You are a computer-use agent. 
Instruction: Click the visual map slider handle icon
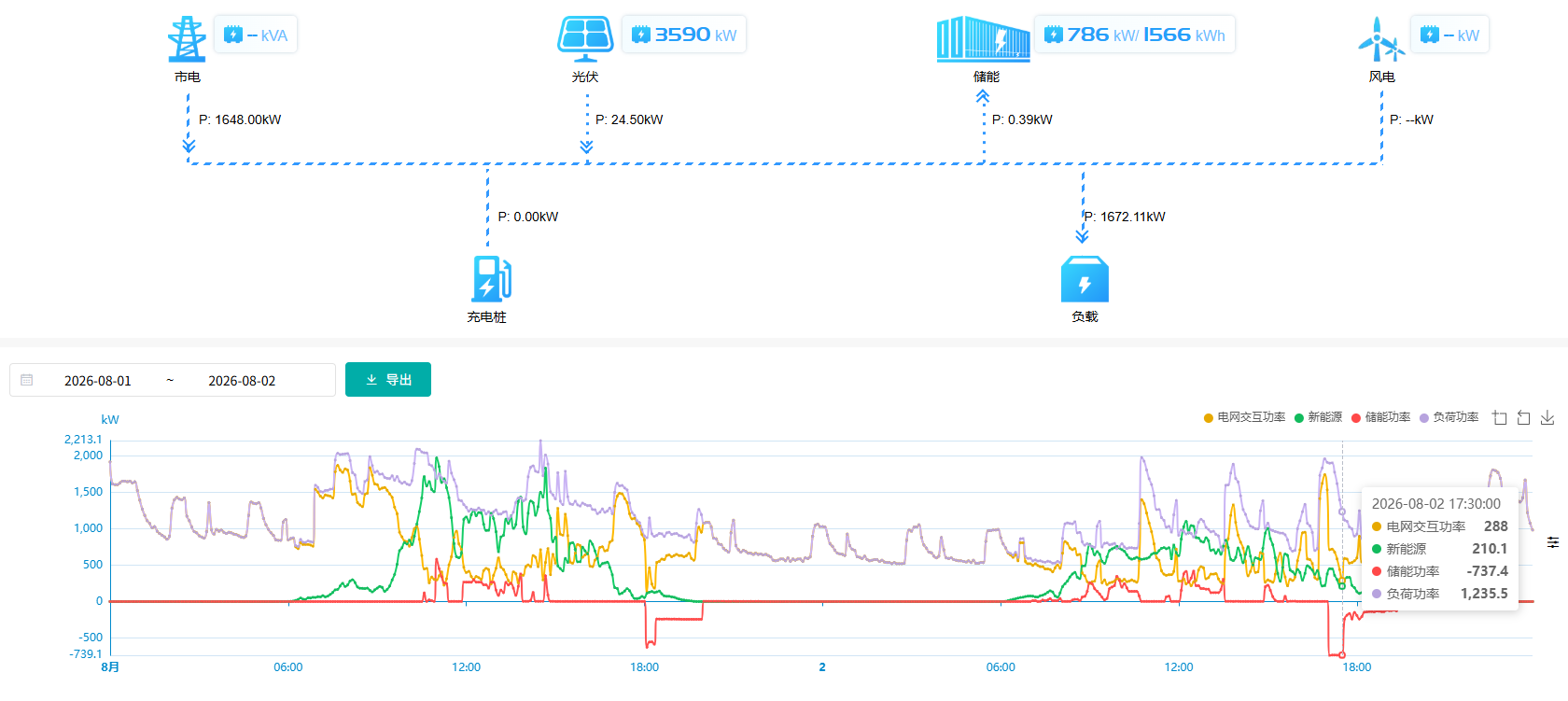(x=1552, y=542)
